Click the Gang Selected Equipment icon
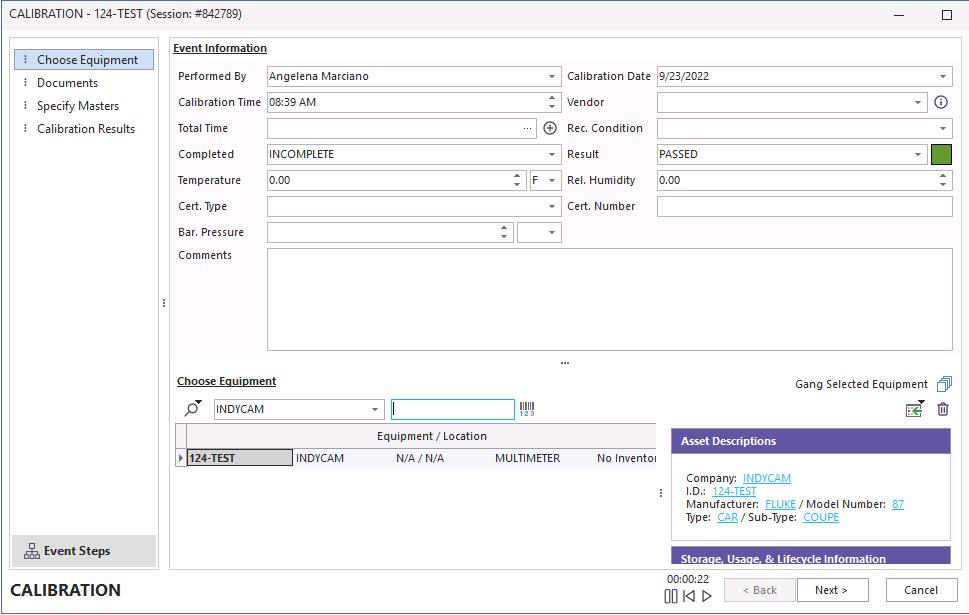The width and height of the screenshot is (969, 615). tap(944, 384)
